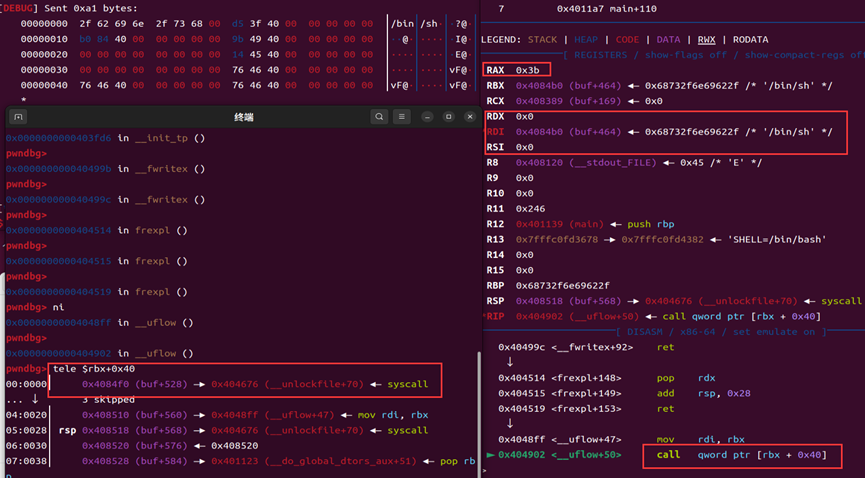The image size is (865, 478).
Task: Click the 終端 window title text
Action: pyautogui.click(x=245, y=117)
